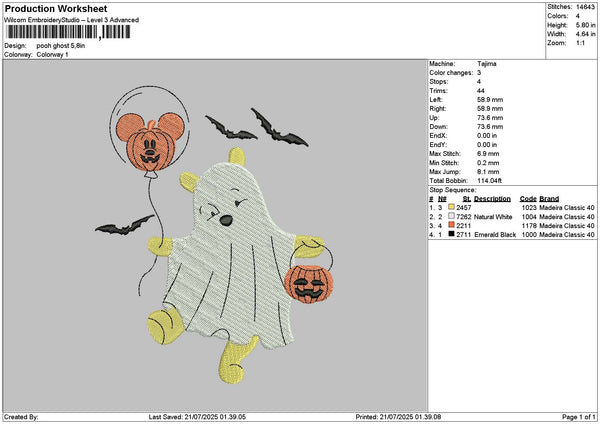Select the "Emerald Black" description

495,235
